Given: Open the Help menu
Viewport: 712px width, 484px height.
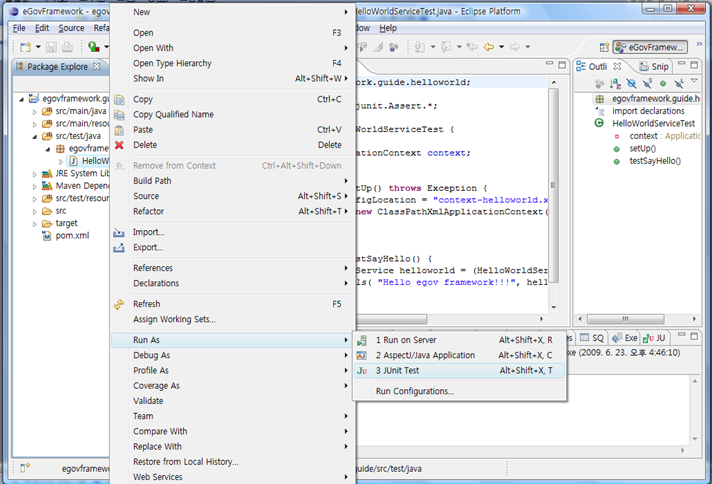Looking at the screenshot, I should point(387,28).
